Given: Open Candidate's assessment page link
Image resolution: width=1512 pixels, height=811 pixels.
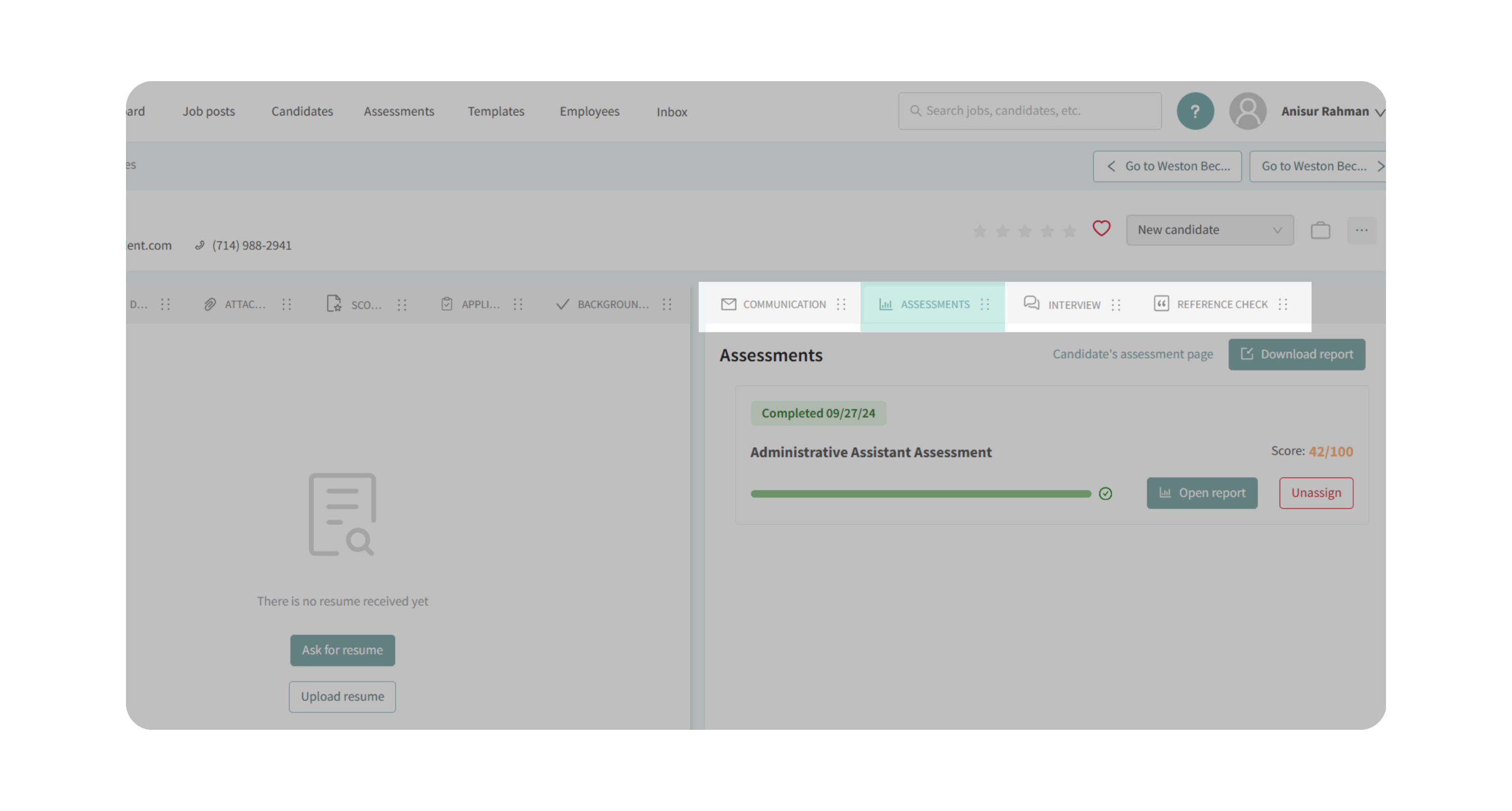Looking at the screenshot, I should (1132, 354).
